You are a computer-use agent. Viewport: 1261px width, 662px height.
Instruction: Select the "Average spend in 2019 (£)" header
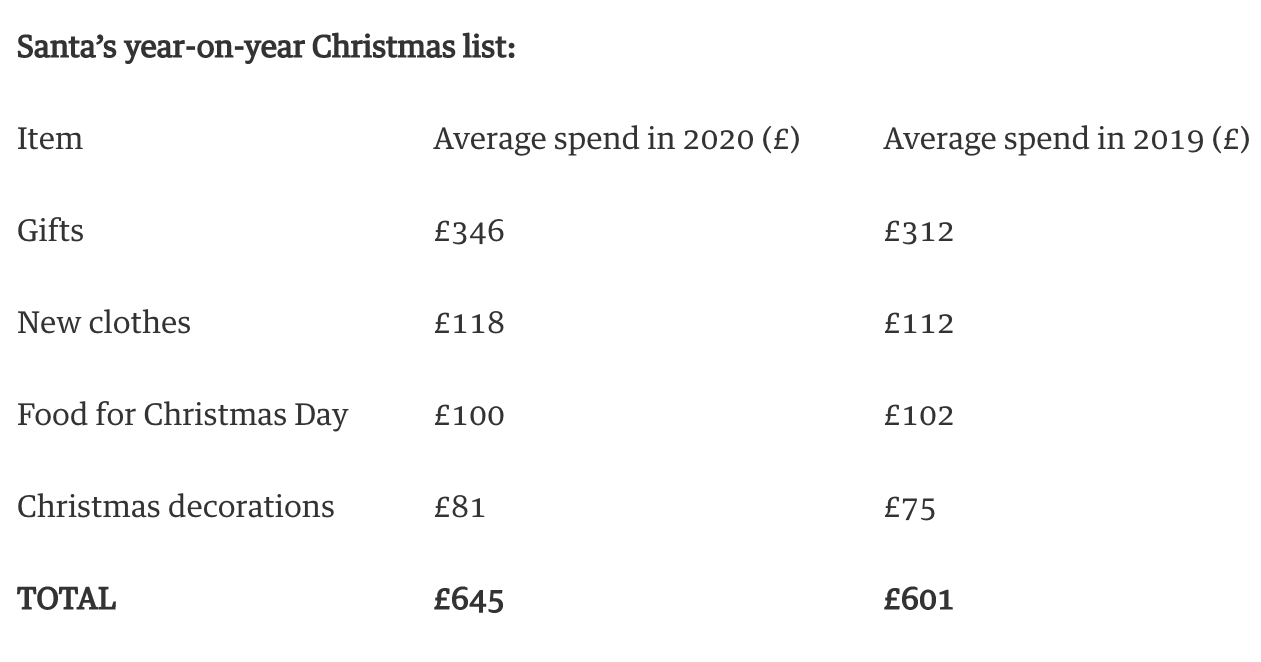pyautogui.click(x=1066, y=138)
